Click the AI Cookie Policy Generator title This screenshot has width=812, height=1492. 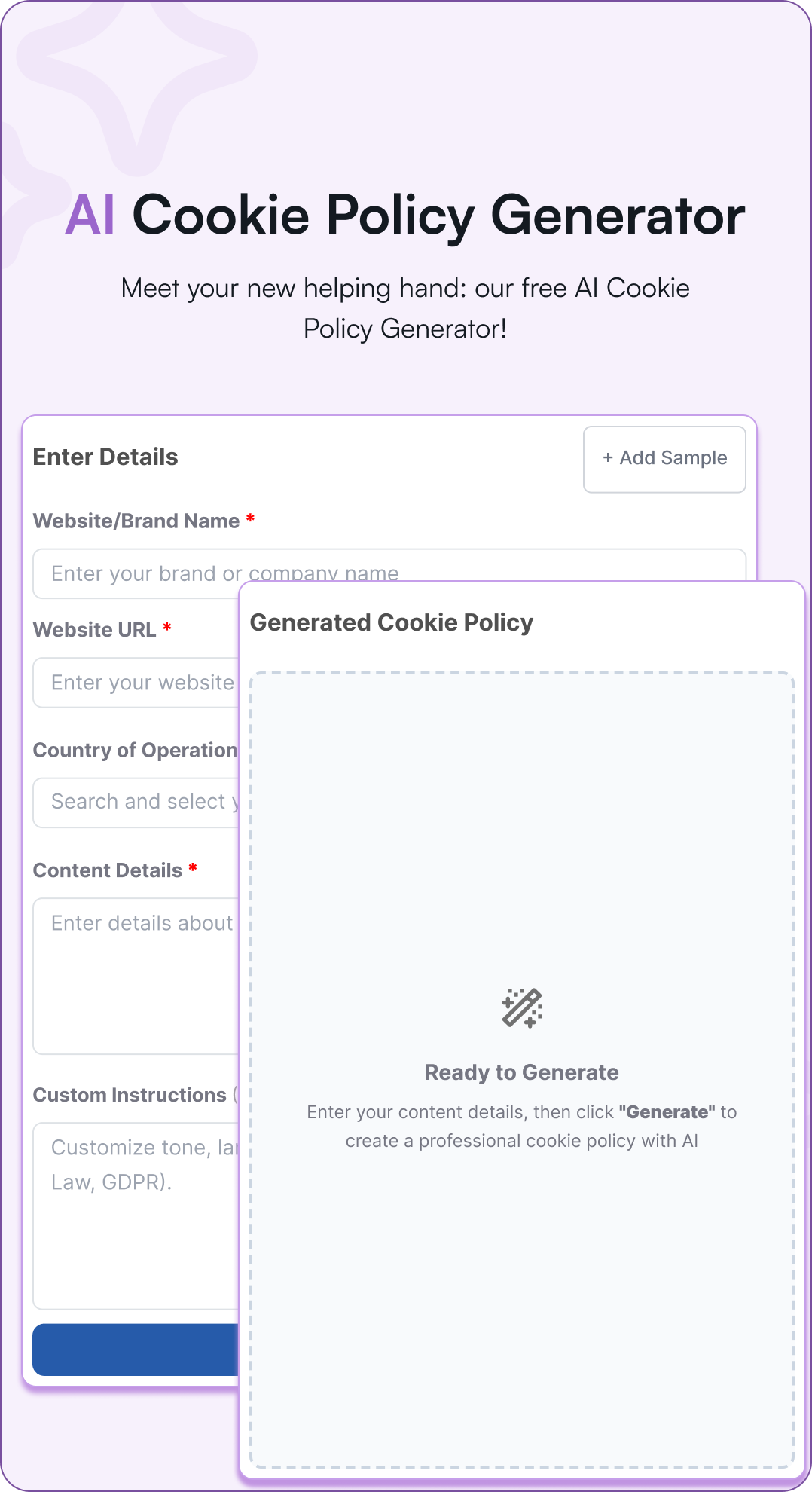point(405,218)
